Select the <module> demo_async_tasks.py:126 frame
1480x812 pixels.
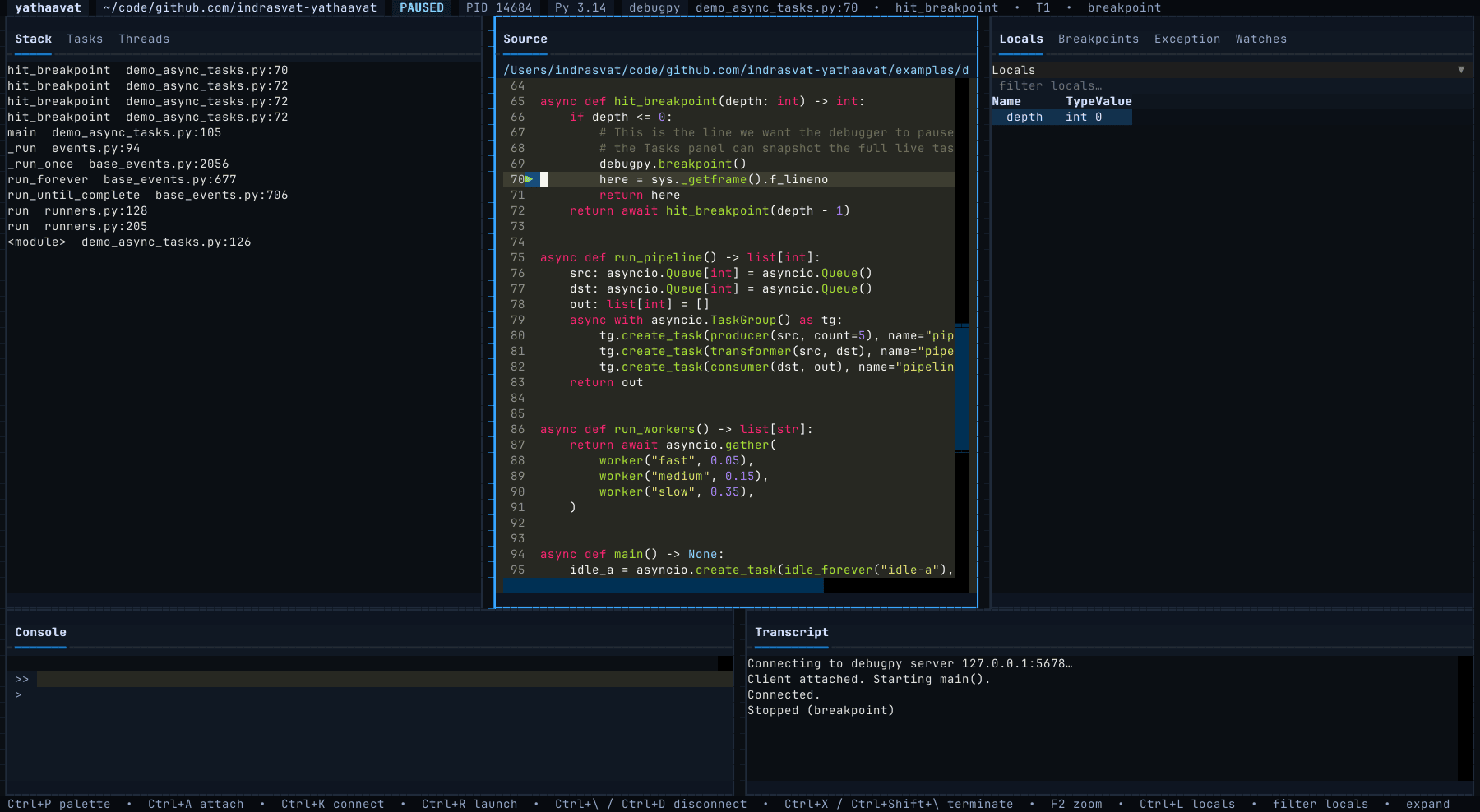(x=129, y=242)
